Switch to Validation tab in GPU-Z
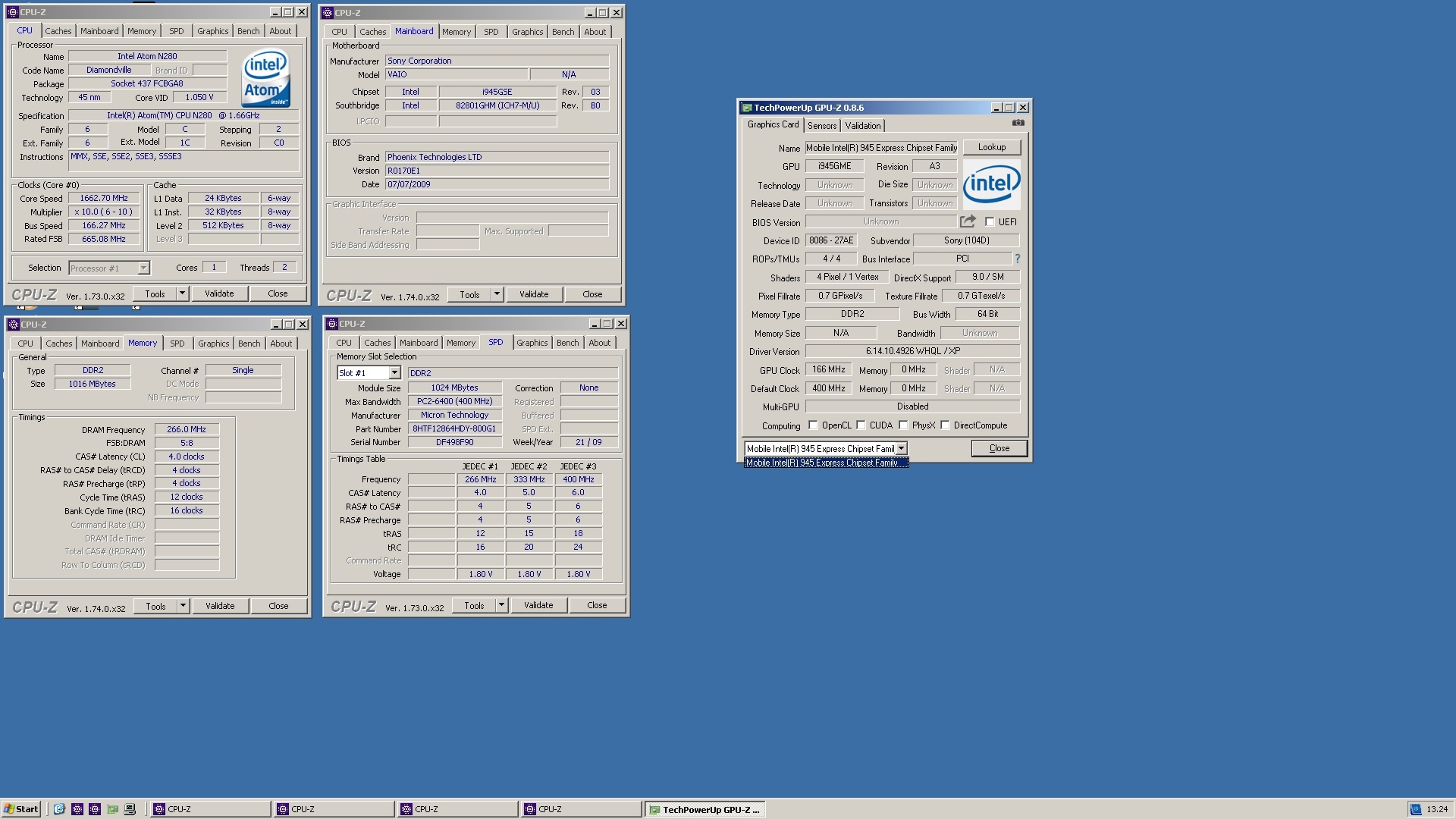This screenshot has height=819, width=1456. tap(863, 126)
